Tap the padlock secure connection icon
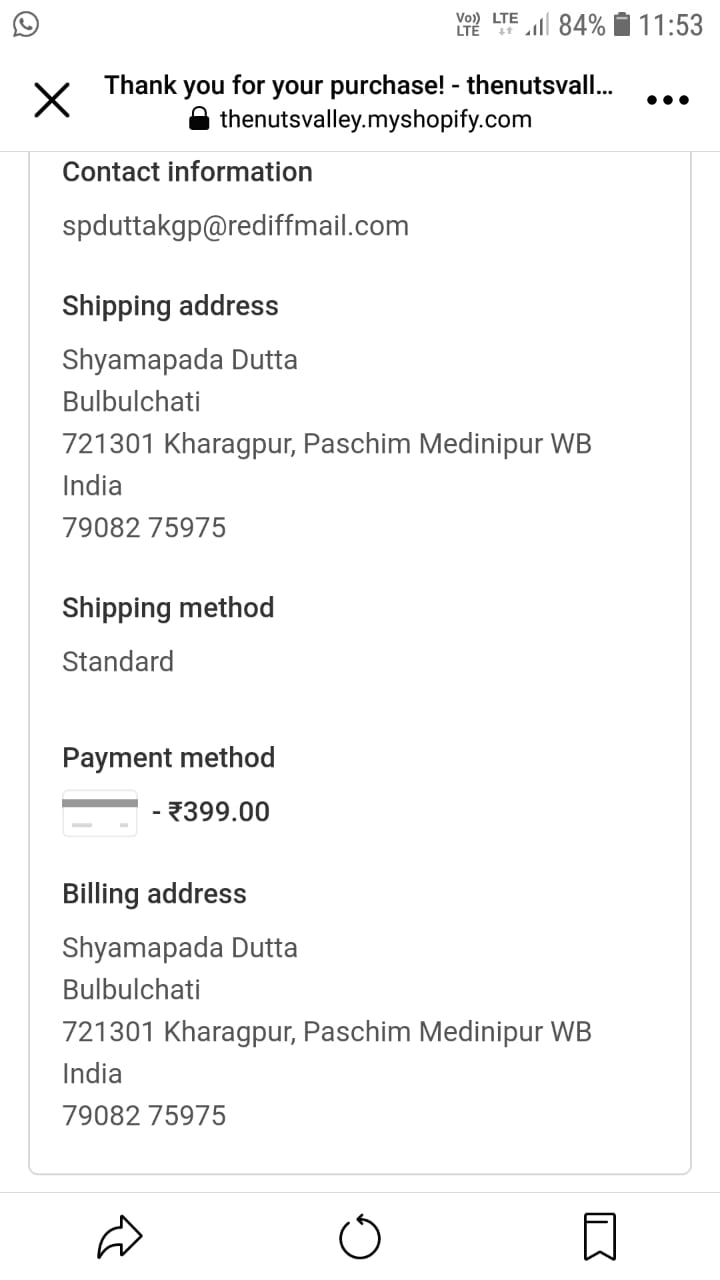The image size is (720, 1280). 200,121
